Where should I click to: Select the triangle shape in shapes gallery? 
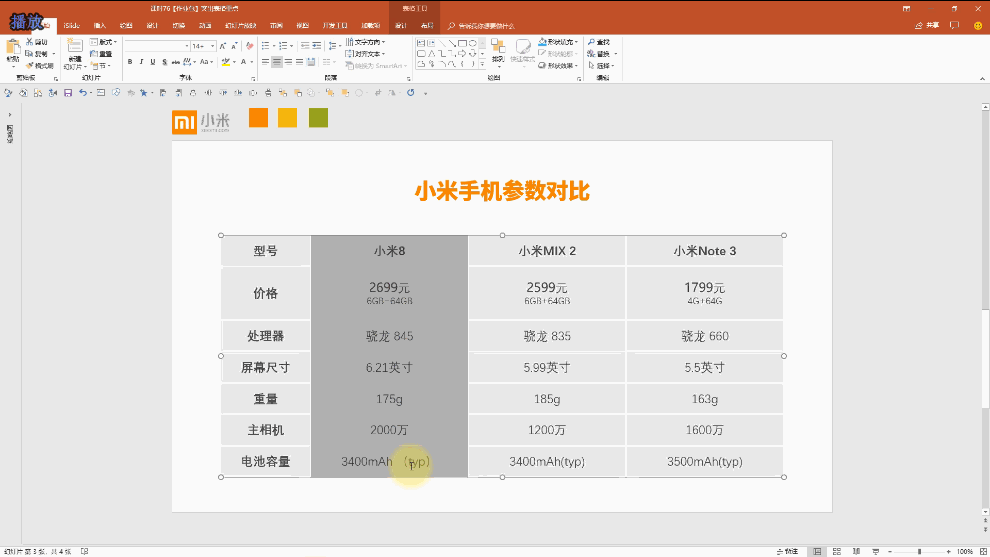(x=431, y=54)
